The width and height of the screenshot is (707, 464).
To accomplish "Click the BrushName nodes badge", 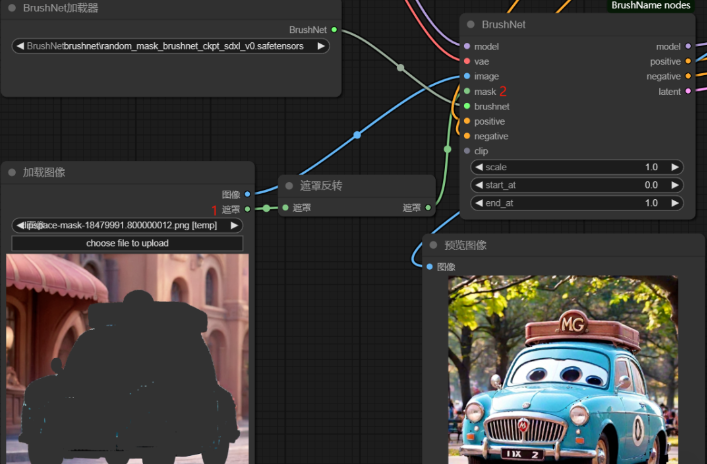I will 651,5.
